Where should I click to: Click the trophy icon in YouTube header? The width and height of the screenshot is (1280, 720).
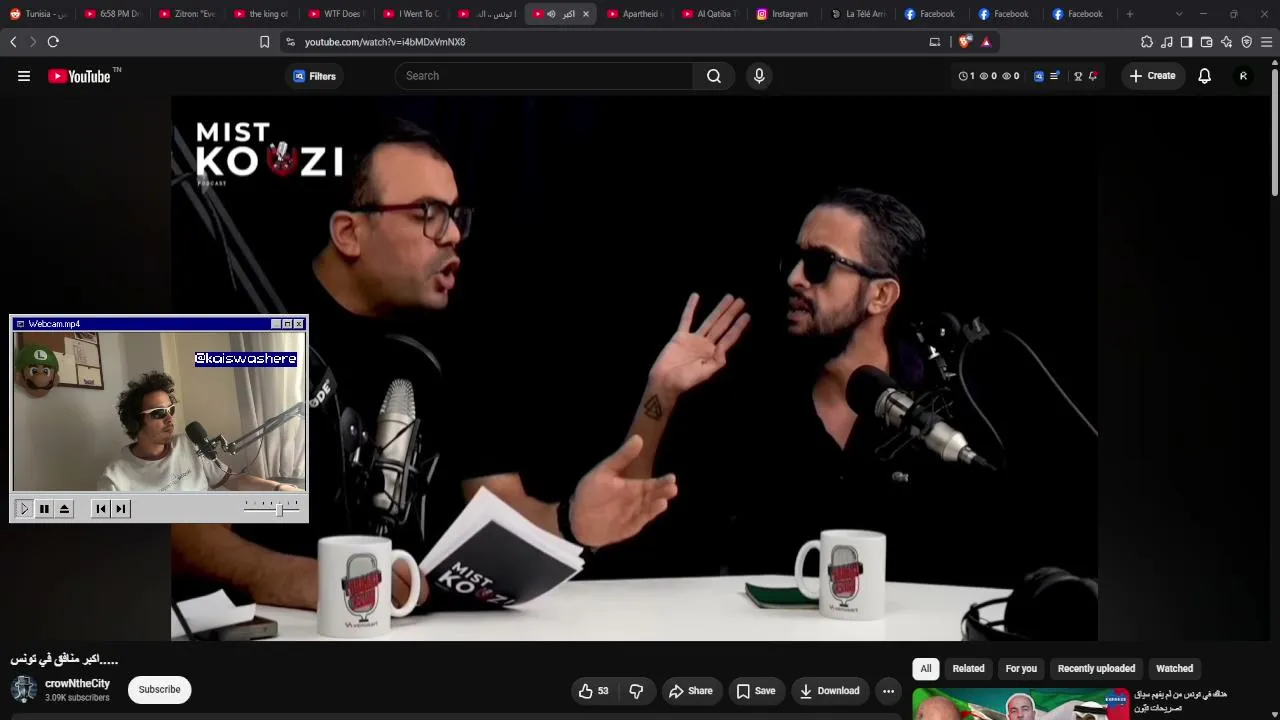coord(1078,76)
